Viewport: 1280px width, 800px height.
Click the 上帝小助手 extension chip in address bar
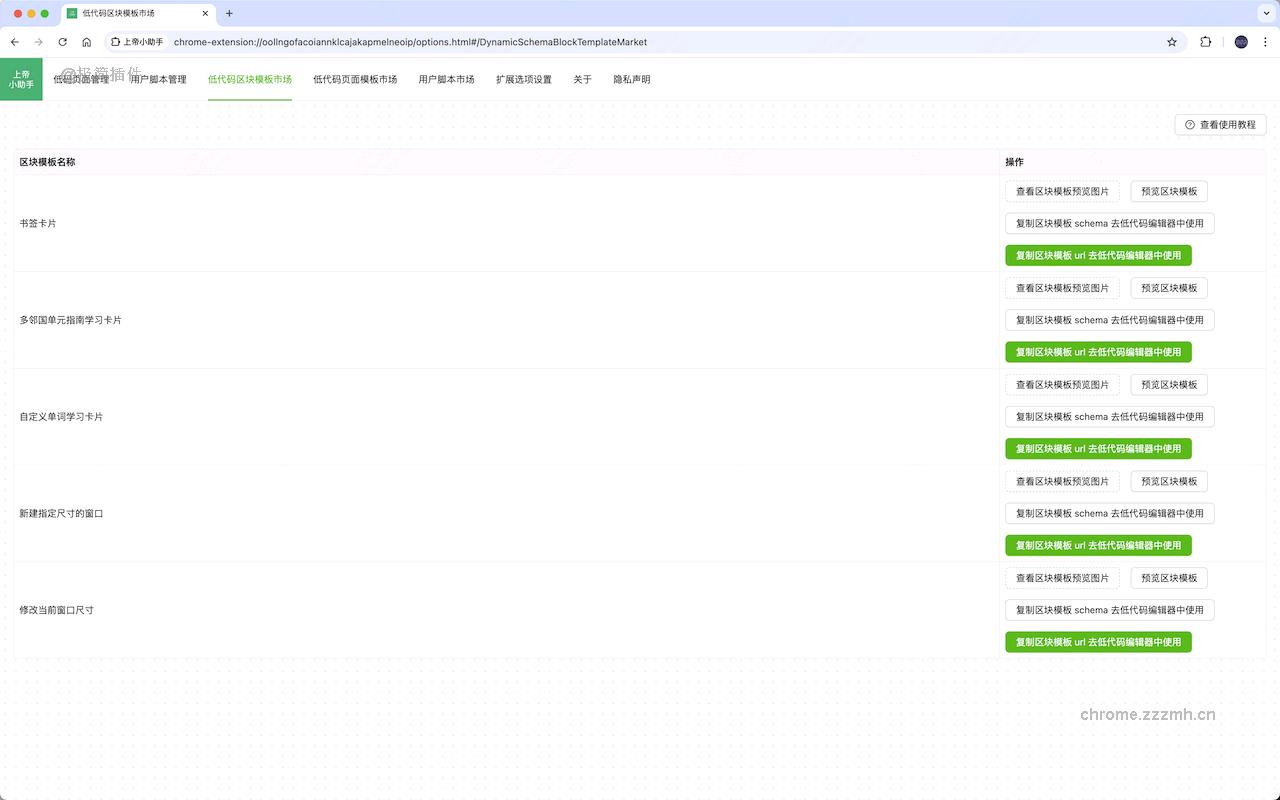tap(137, 42)
